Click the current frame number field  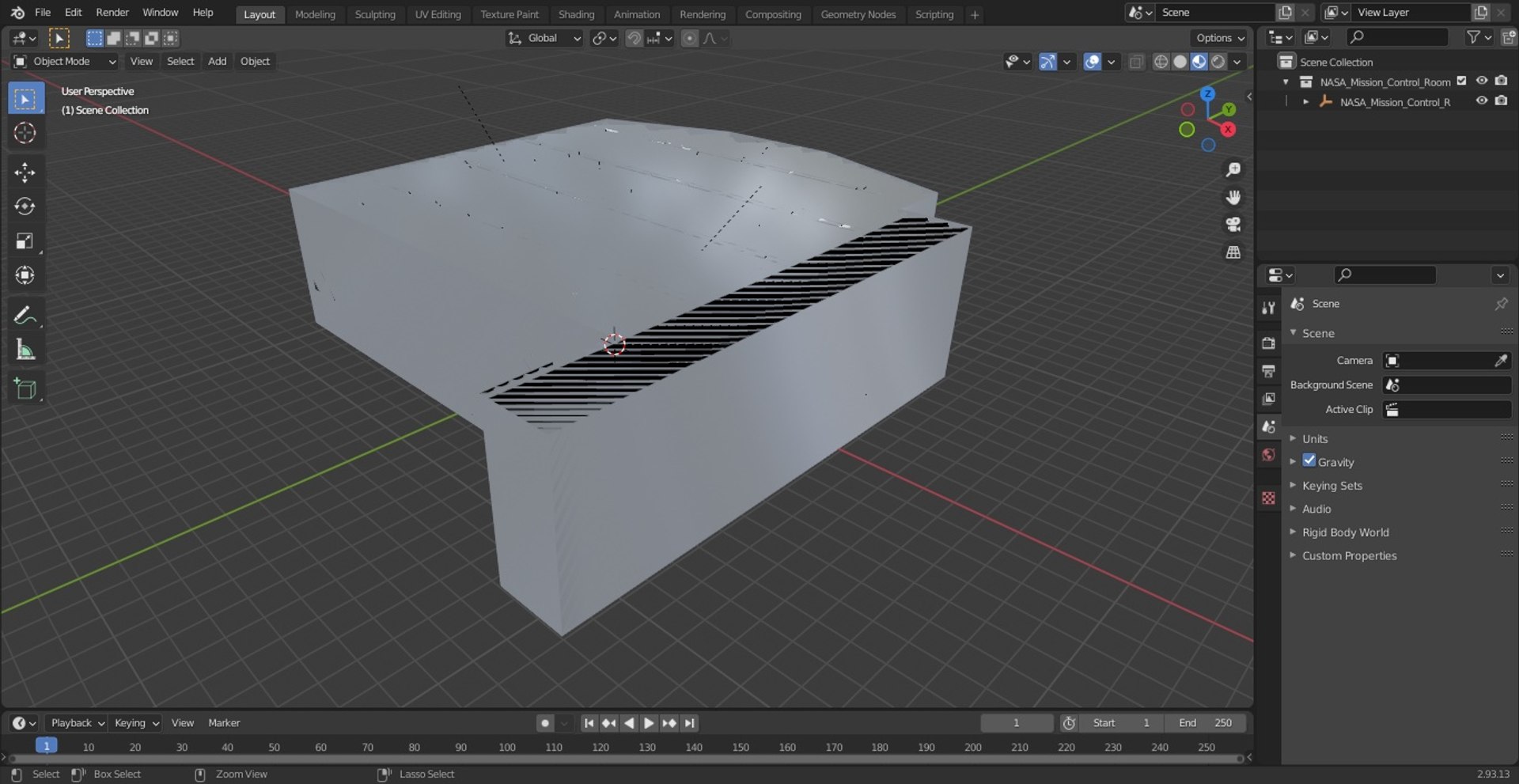[1017, 723]
